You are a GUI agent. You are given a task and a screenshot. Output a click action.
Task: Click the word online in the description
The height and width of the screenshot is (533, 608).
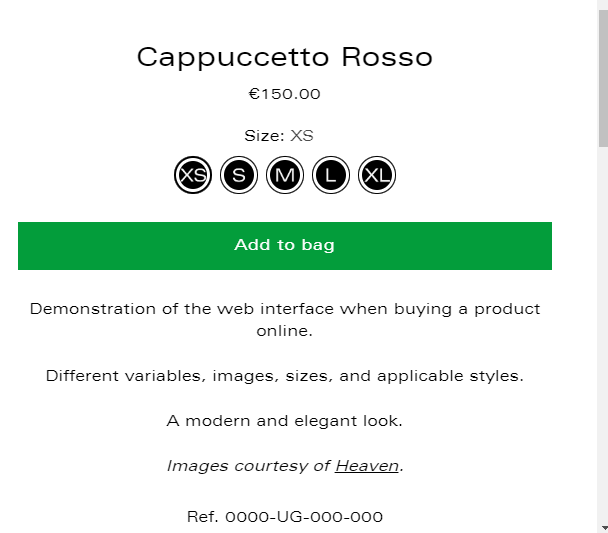tap(284, 331)
